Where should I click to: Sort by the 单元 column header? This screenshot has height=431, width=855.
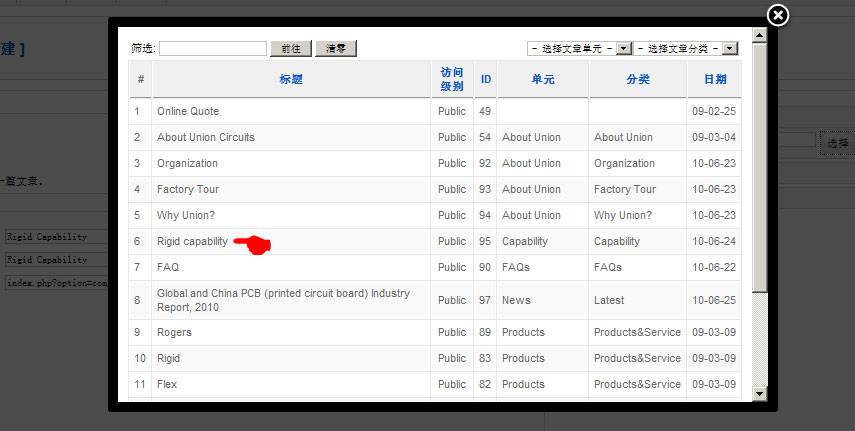[543, 79]
